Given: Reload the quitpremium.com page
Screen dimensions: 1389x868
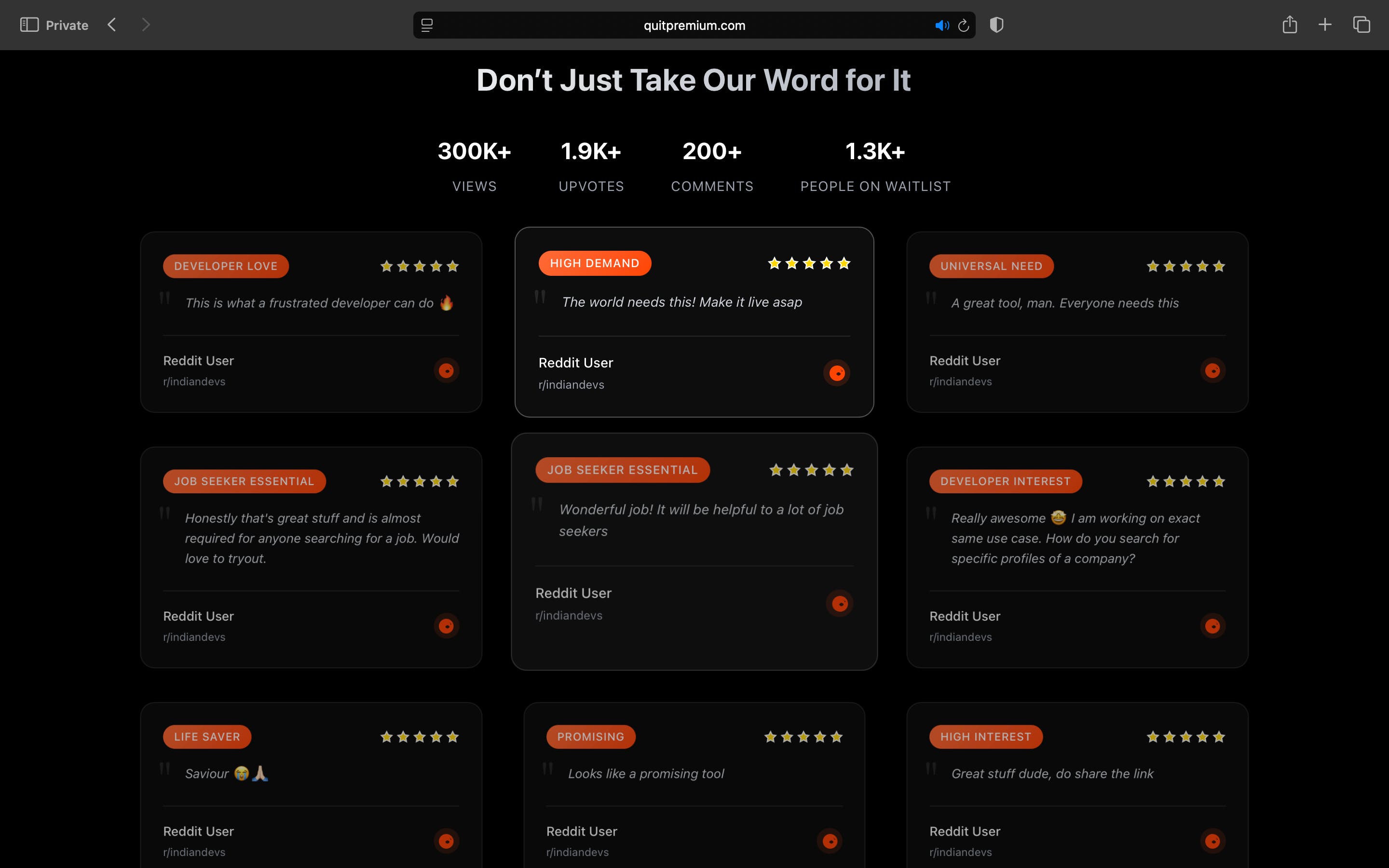Looking at the screenshot, I should 964,25.
